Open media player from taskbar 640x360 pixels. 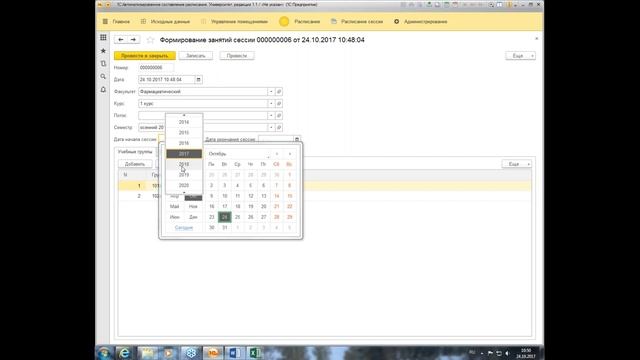click(169, 353)
